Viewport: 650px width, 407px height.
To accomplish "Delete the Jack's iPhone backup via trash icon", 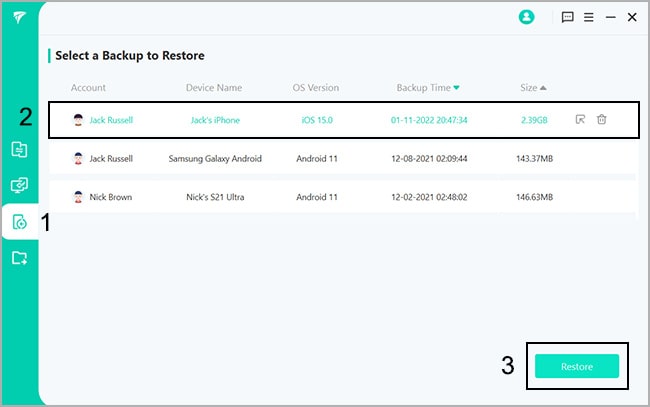I will [601, 120].
